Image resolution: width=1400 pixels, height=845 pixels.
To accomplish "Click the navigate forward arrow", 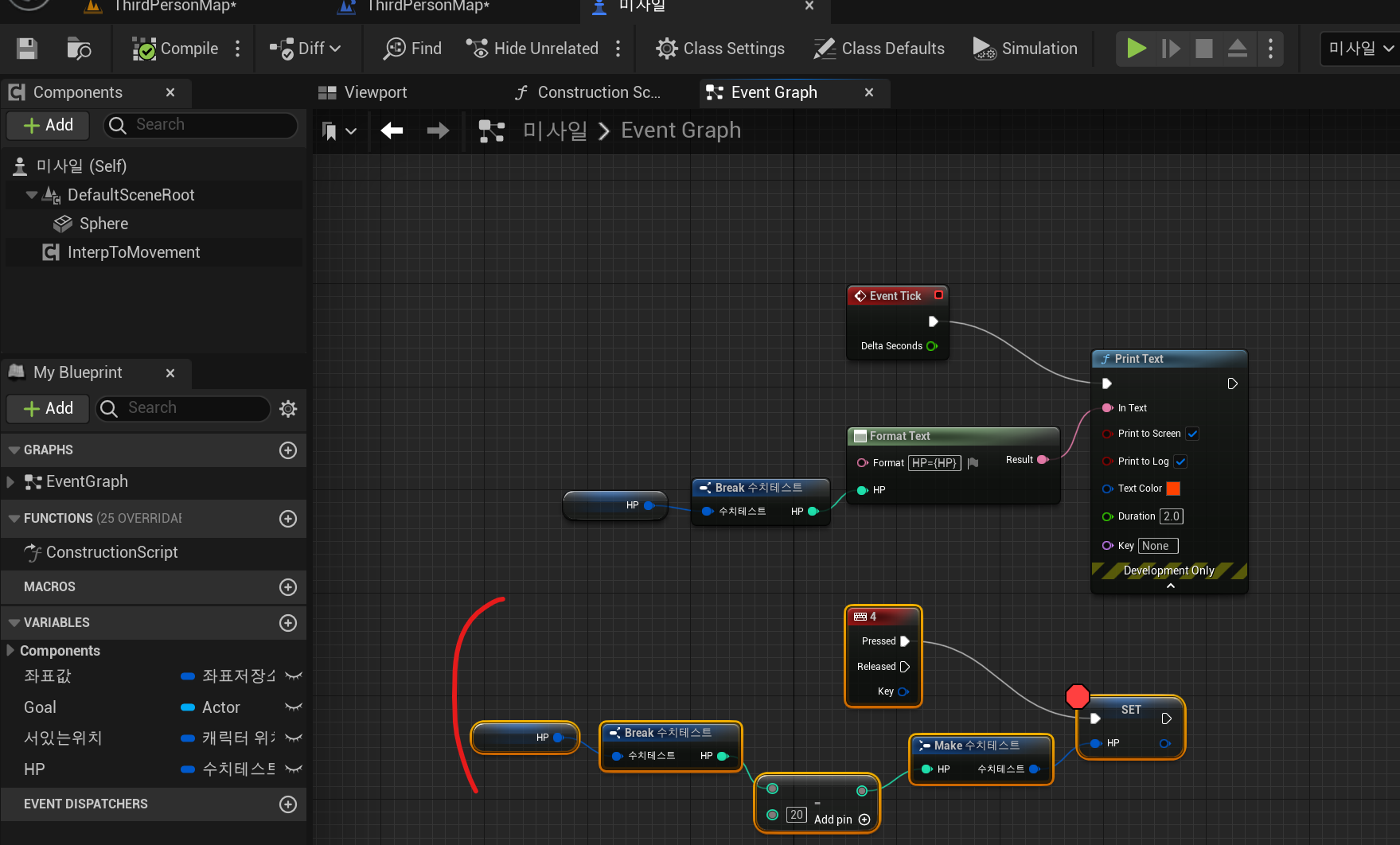I will pos(438,130).
